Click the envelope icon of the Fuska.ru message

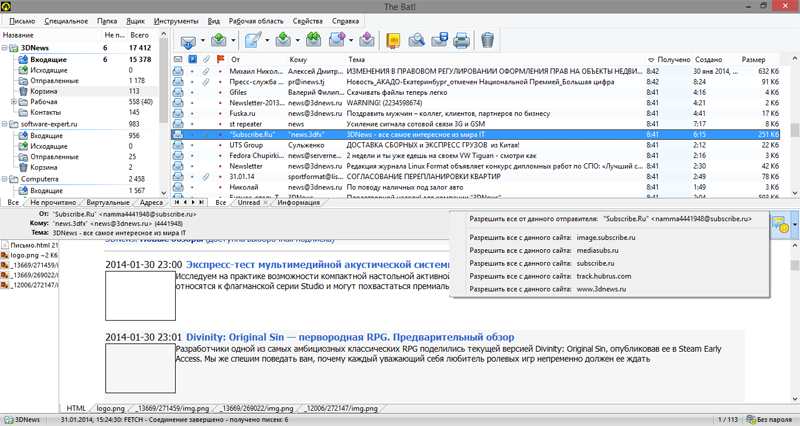pos(178,113)
